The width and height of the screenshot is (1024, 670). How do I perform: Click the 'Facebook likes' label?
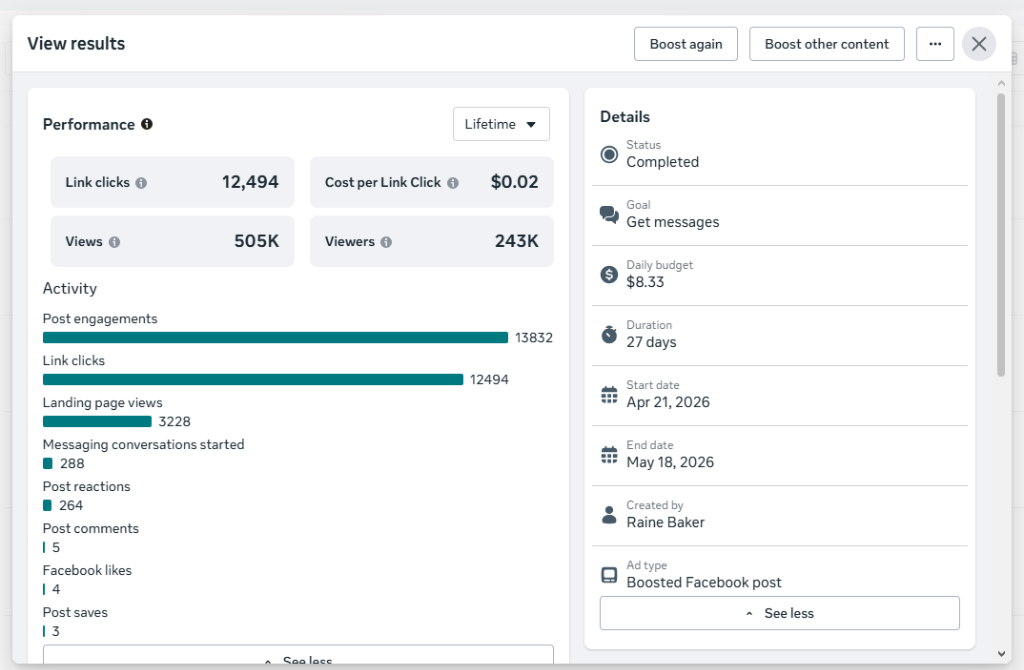coord(87,570)
